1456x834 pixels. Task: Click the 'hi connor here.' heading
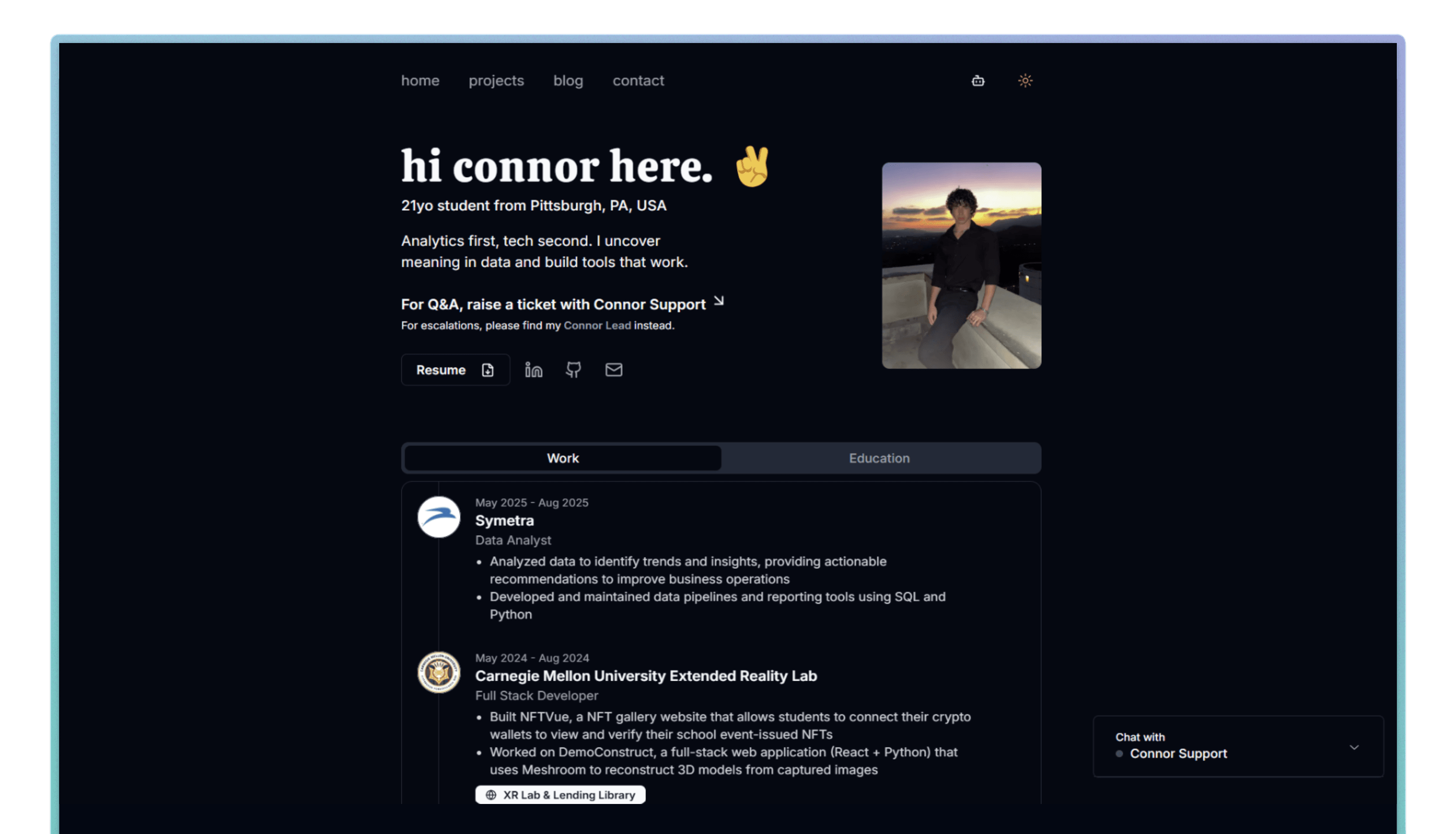point(557,167)
